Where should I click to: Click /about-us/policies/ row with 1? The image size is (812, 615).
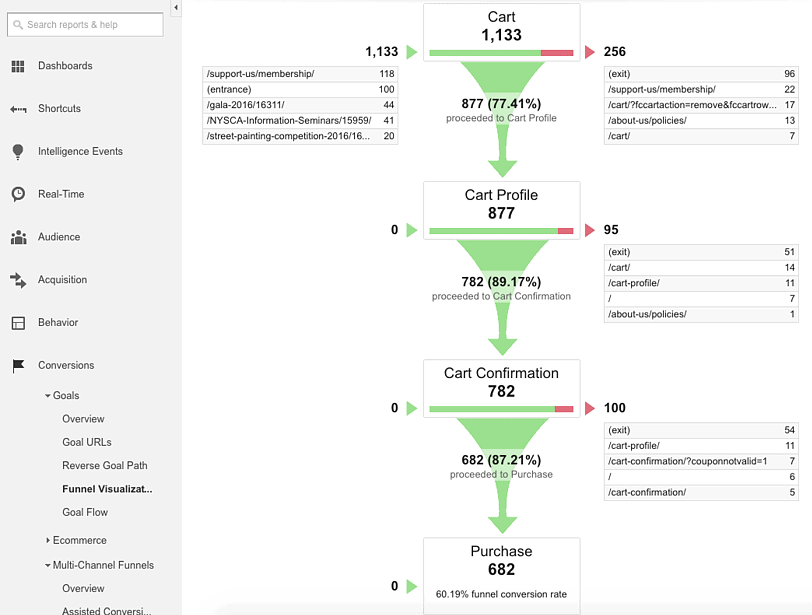click(701, 314)
